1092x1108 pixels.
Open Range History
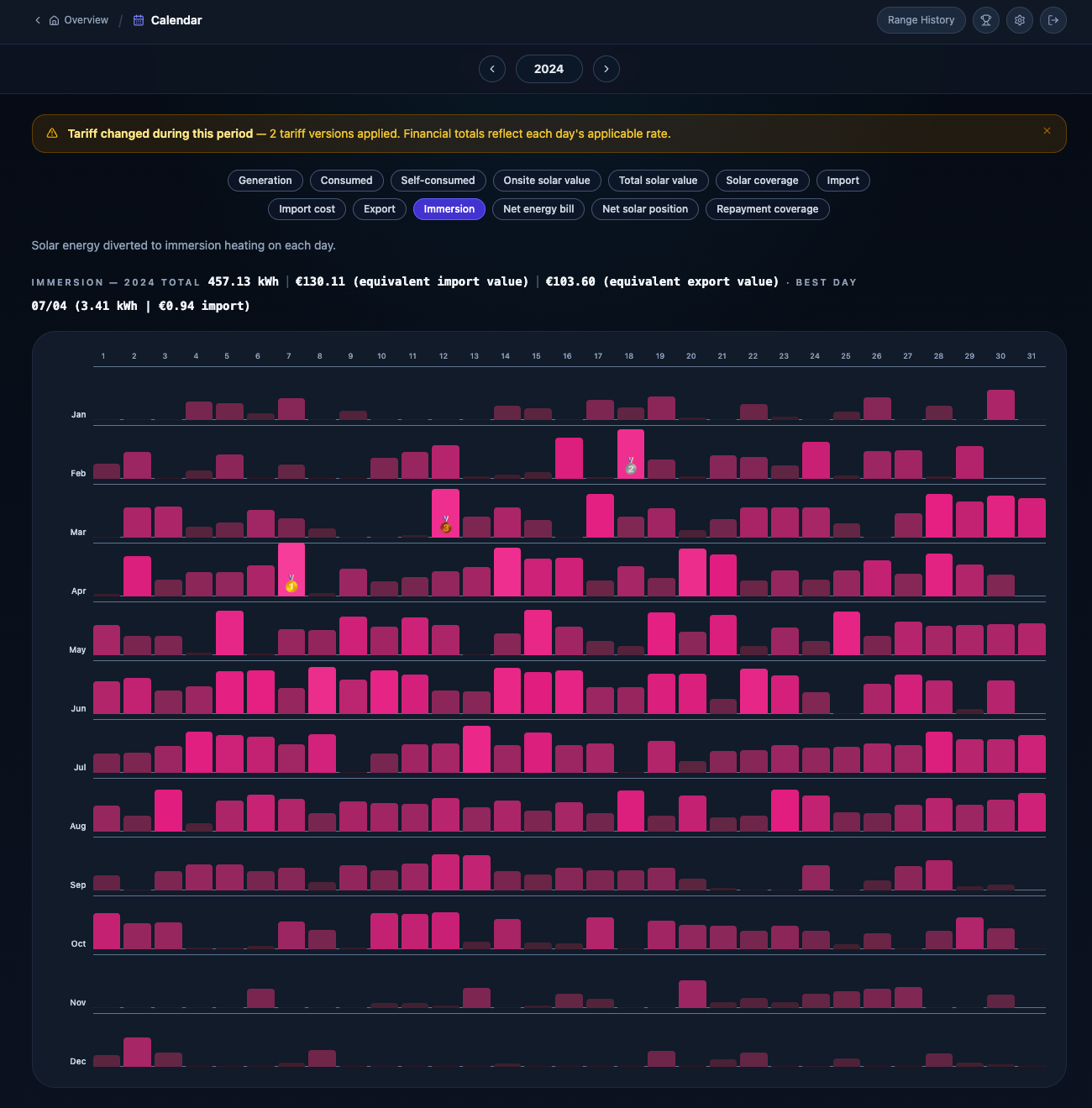[x=921, y=20]
